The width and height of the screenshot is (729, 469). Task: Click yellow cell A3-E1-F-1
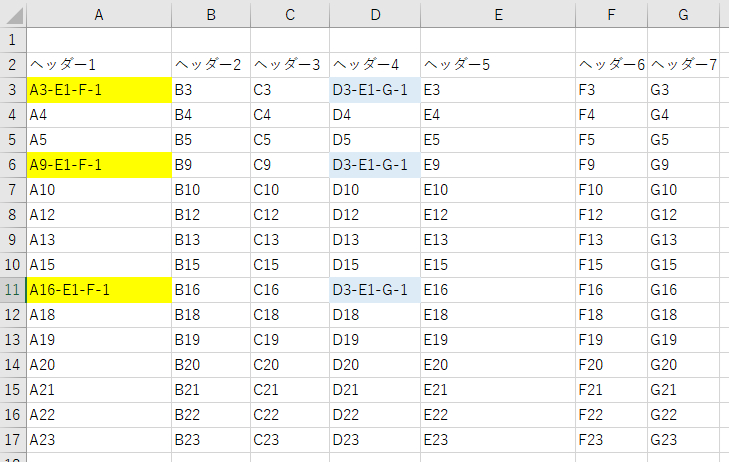[x=98, y=90]
